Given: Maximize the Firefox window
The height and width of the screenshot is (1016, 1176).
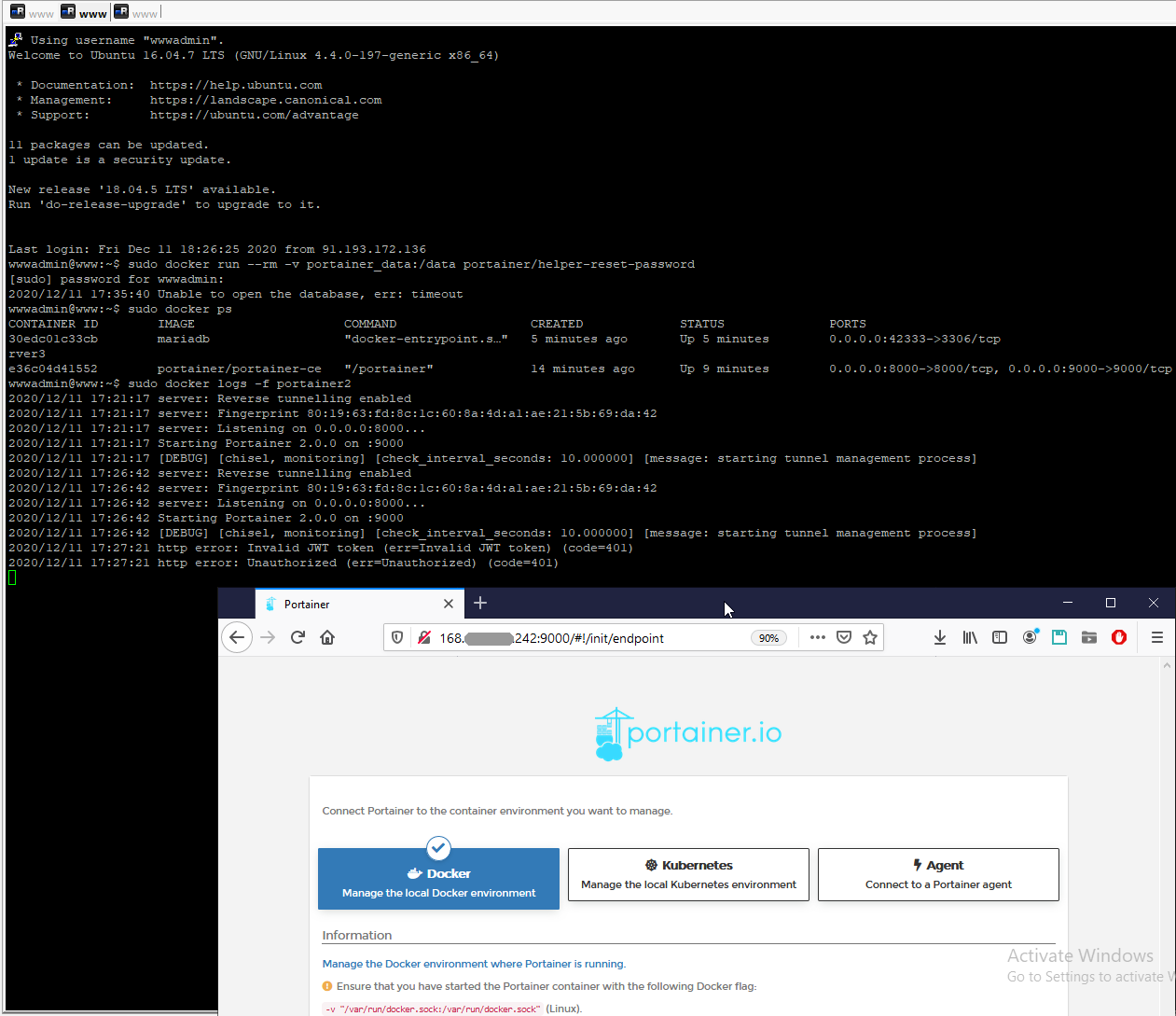Looking at the screenshot, I should point(1111,603).
